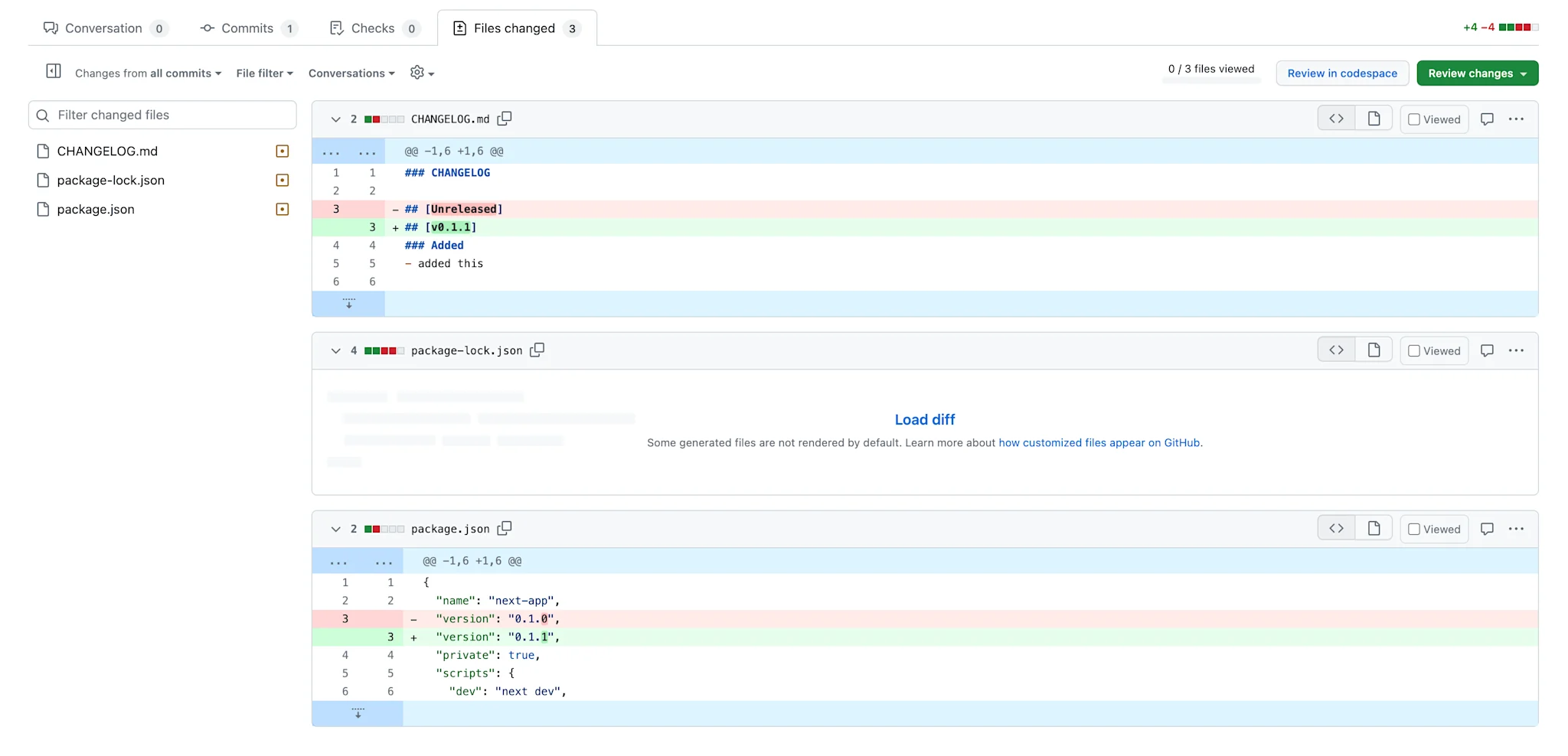Load diff for package-lock.json
This screenshot has height=756, width=1568.
coord(924,419)
